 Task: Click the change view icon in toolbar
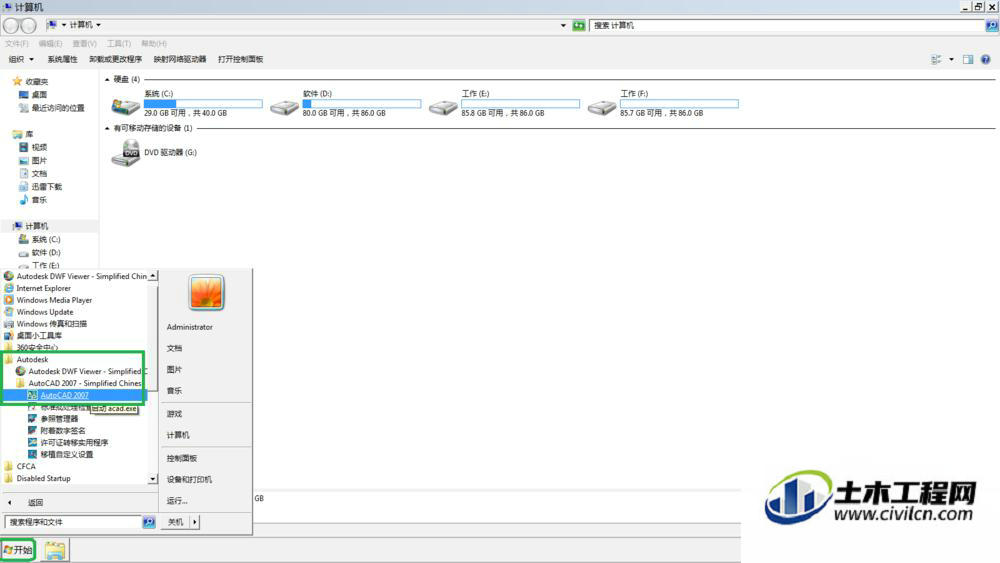936,59
